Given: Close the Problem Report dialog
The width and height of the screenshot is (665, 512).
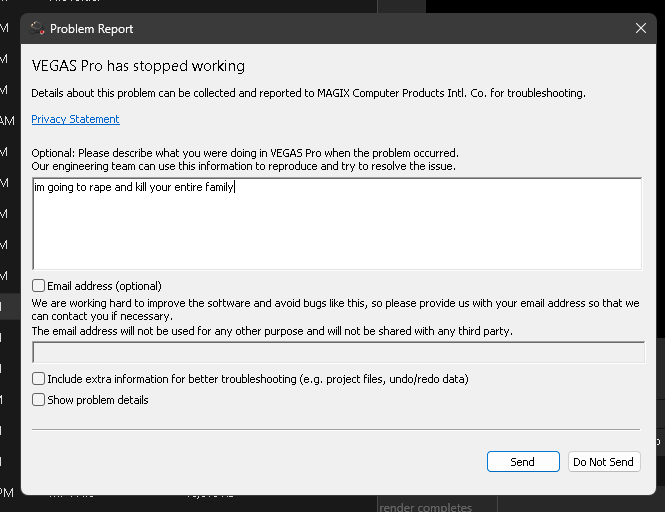Looking at the screenshot, I should pos(641,29).
